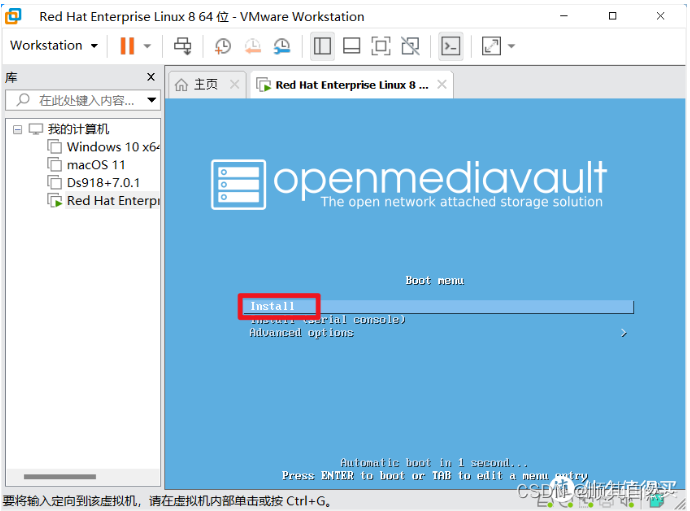The image size is (690, 511).
Task: Close the library panel
Action: click(x=151, y=77)
